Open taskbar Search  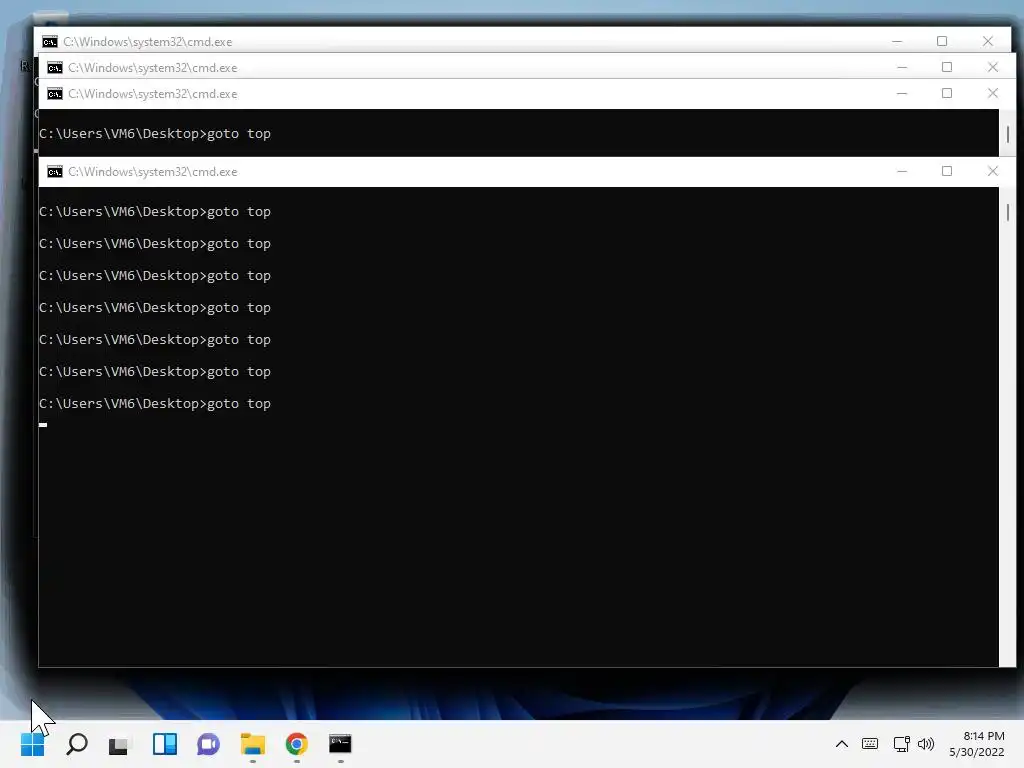[76, 744]
